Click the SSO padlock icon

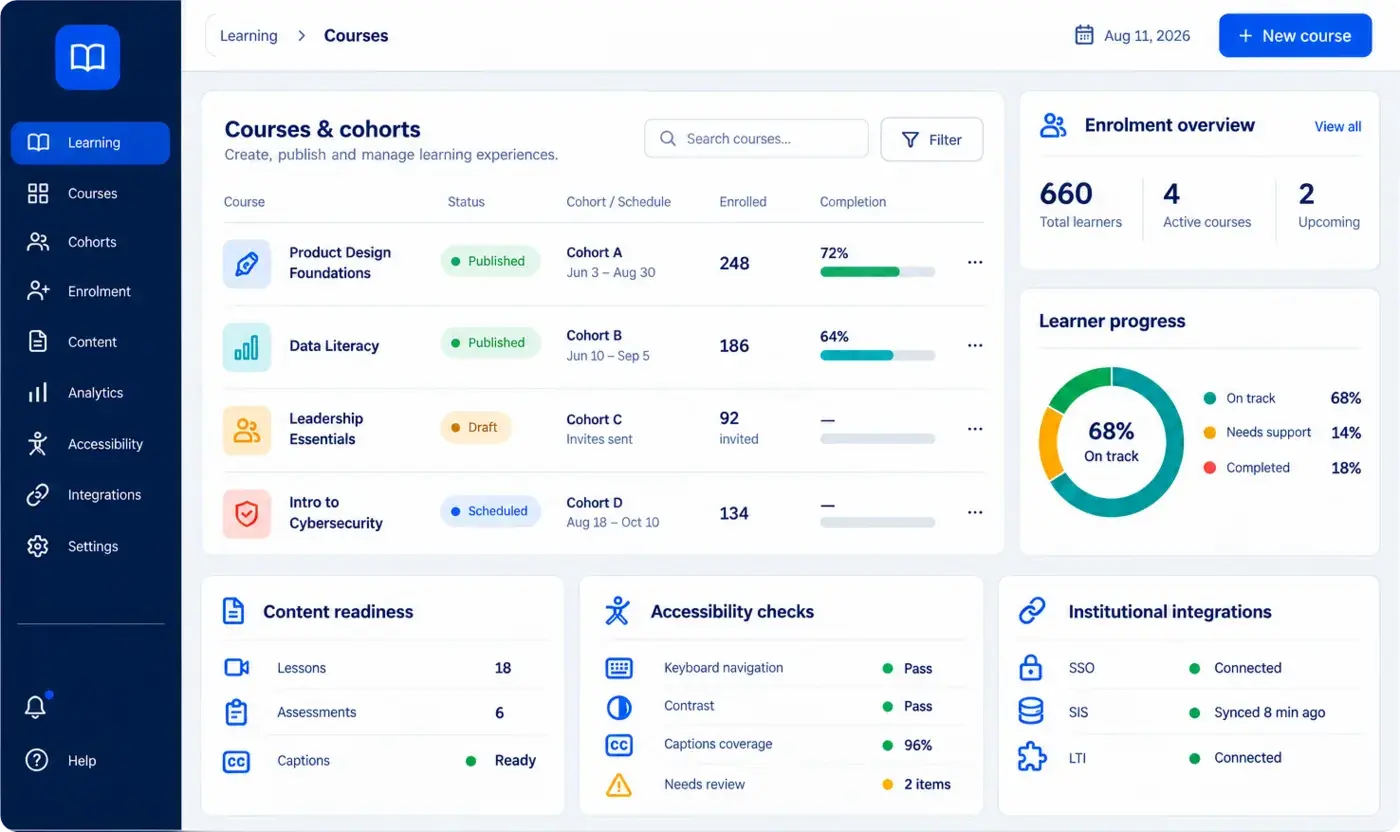click(1031, 667)
